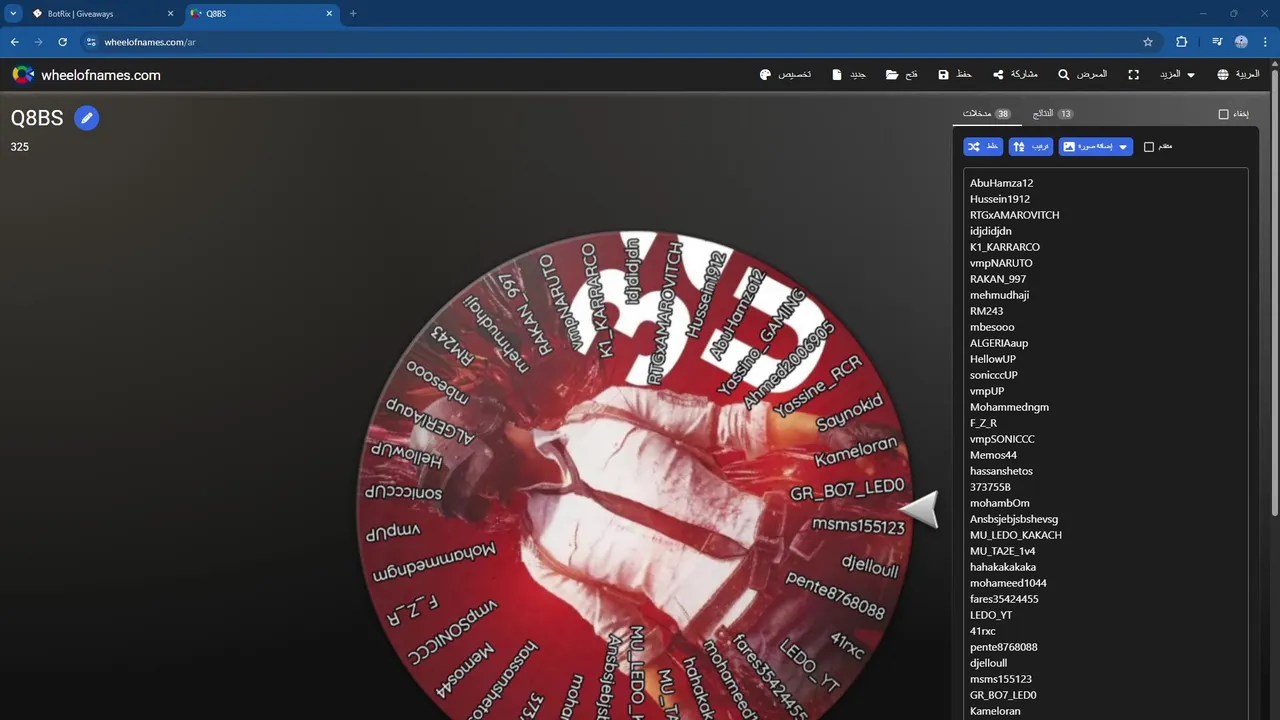Open a new browser tab

pyautogui.click(x=353, y=14)
